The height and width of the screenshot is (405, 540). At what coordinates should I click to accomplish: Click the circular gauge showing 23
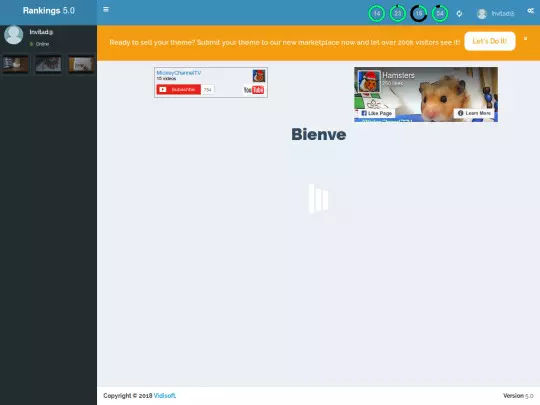click(397, 13)
